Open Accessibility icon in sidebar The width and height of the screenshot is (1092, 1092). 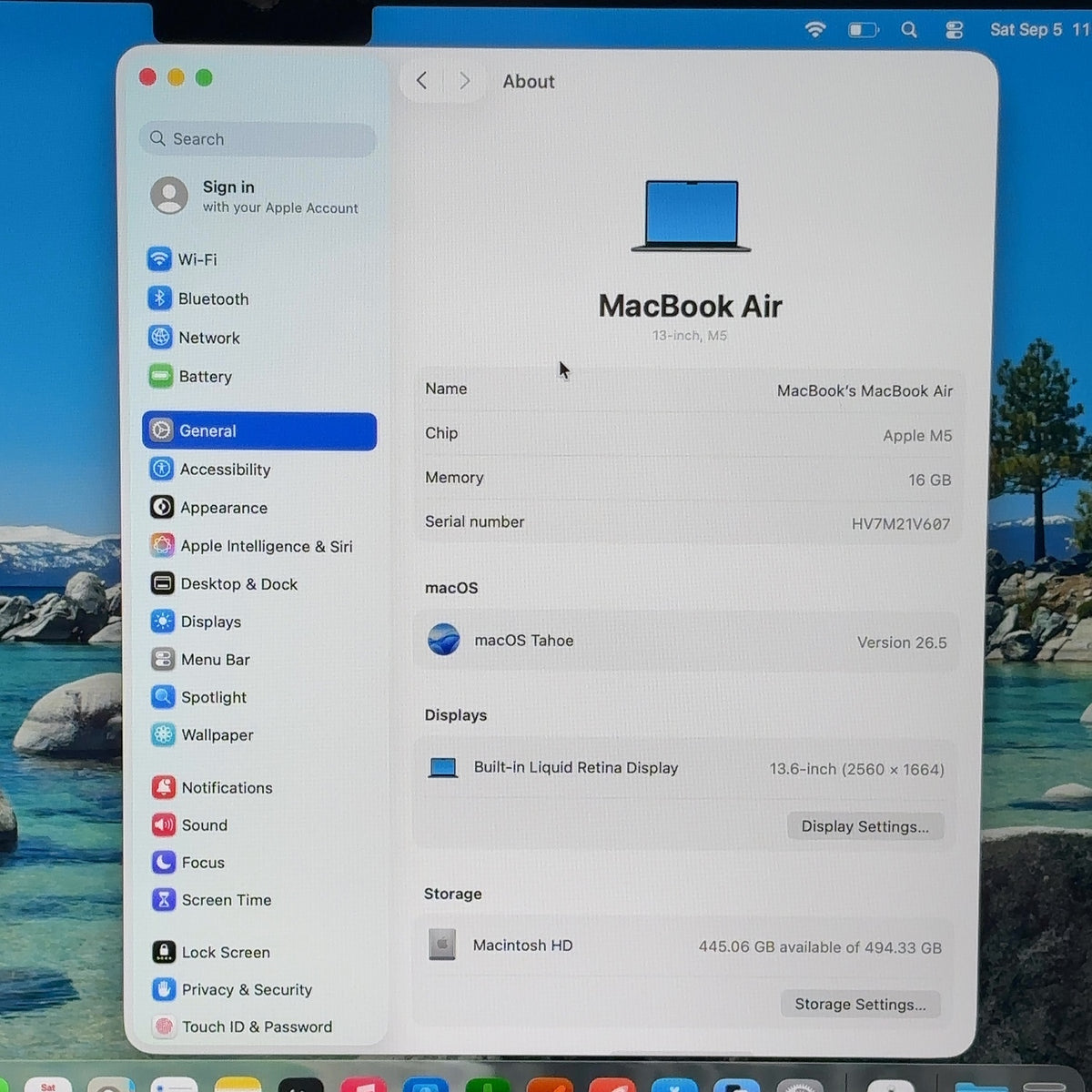pos(162,469)
